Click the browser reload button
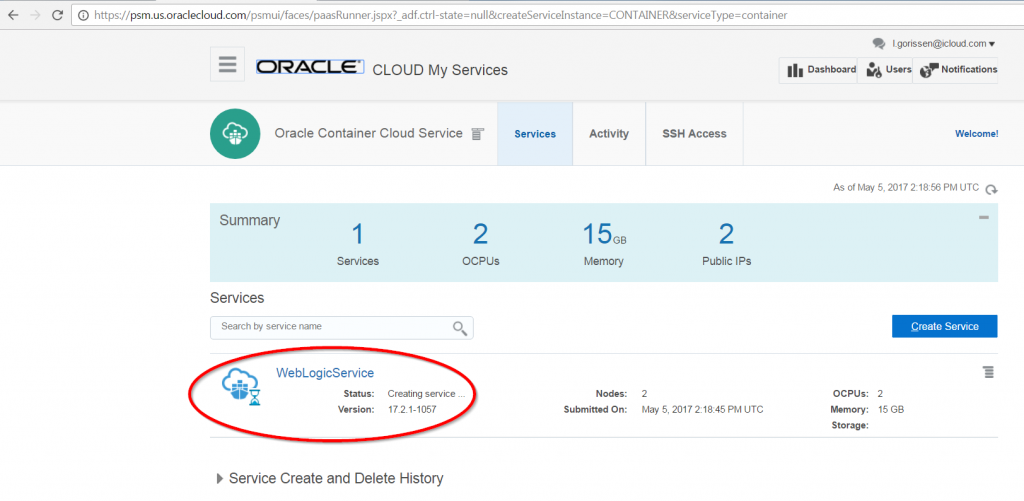 [57, 15]
